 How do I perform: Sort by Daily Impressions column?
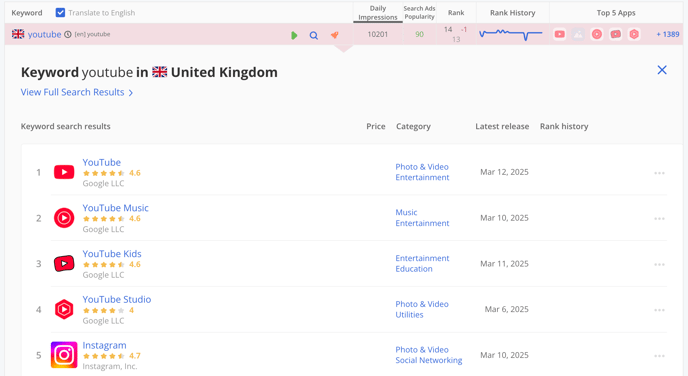click(378, 13)
